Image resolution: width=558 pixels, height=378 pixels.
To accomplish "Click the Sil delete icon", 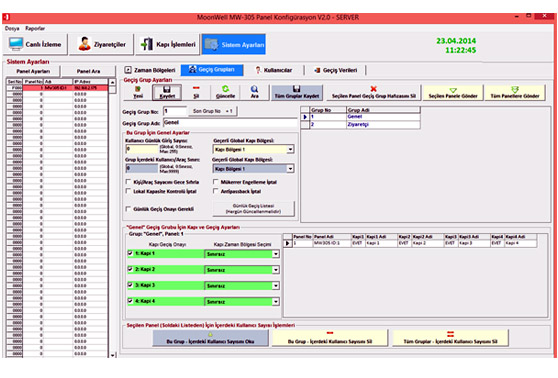I will [x=196, y=92].
